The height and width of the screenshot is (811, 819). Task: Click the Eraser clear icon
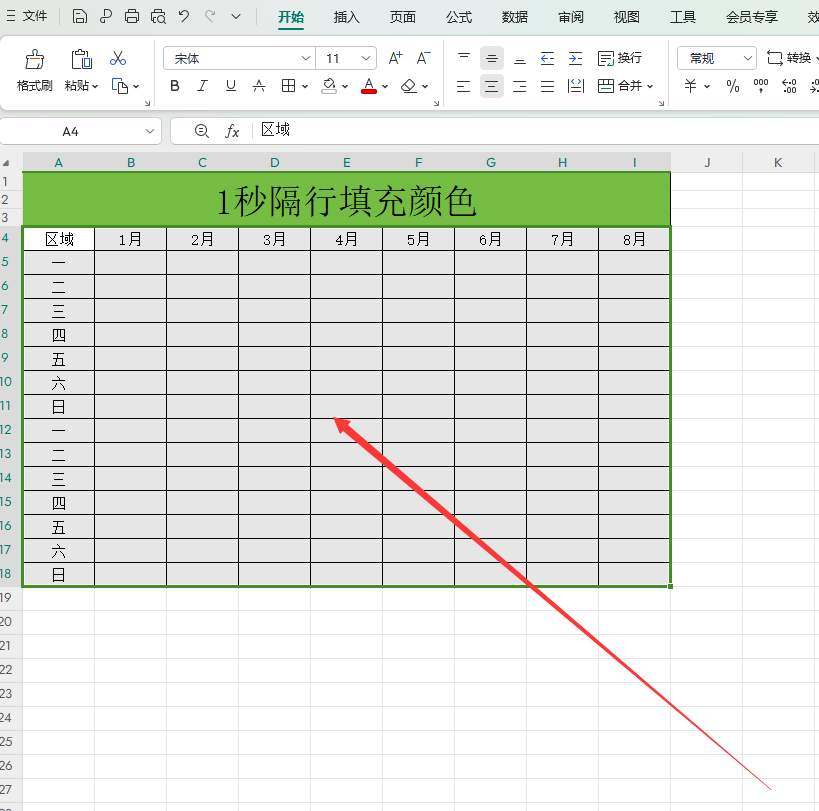408,86
